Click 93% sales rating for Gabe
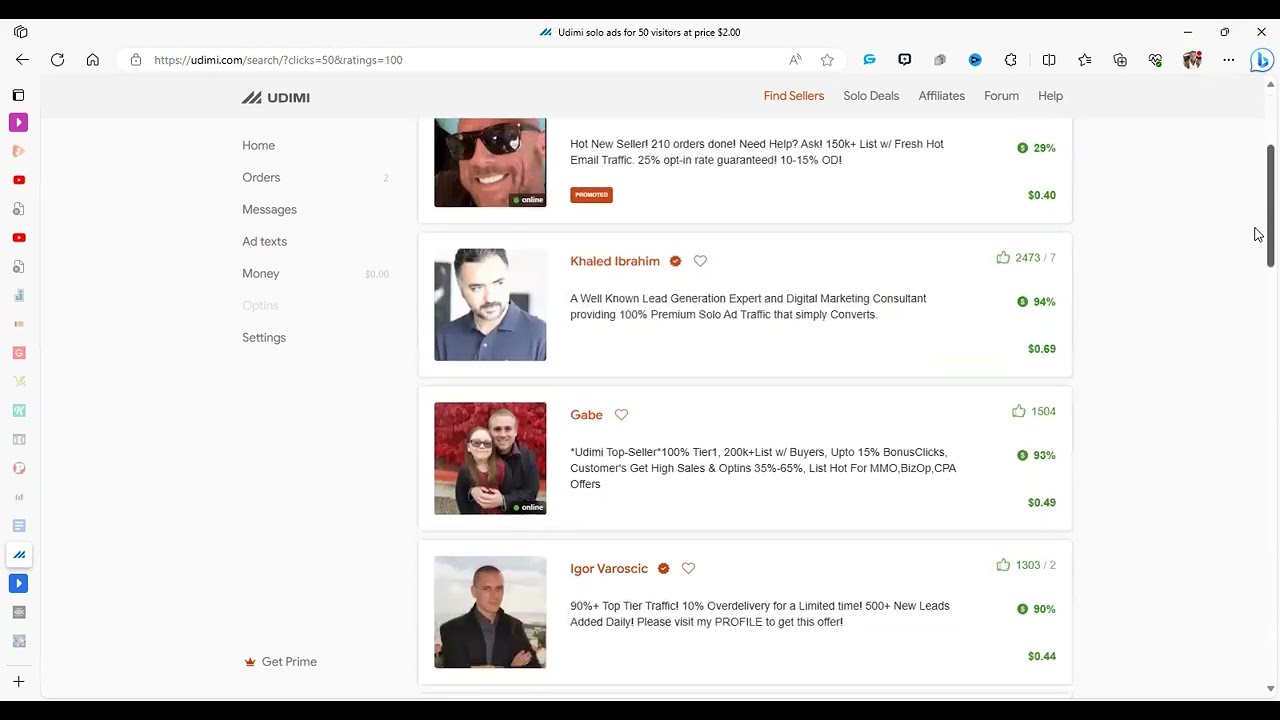This screenshot has height=720, width=1280. point(1036,456)
